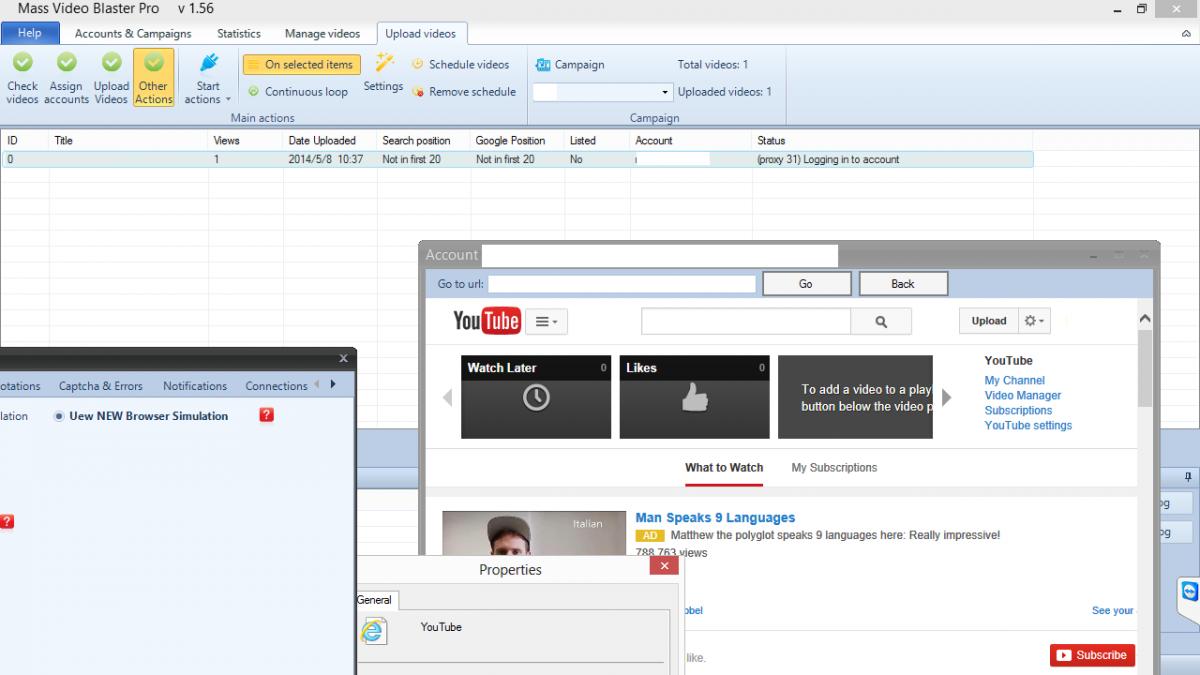Open the Notifications settings tab
The image size is (1200, 675).
pyautogui.click(x=195, y=386)
